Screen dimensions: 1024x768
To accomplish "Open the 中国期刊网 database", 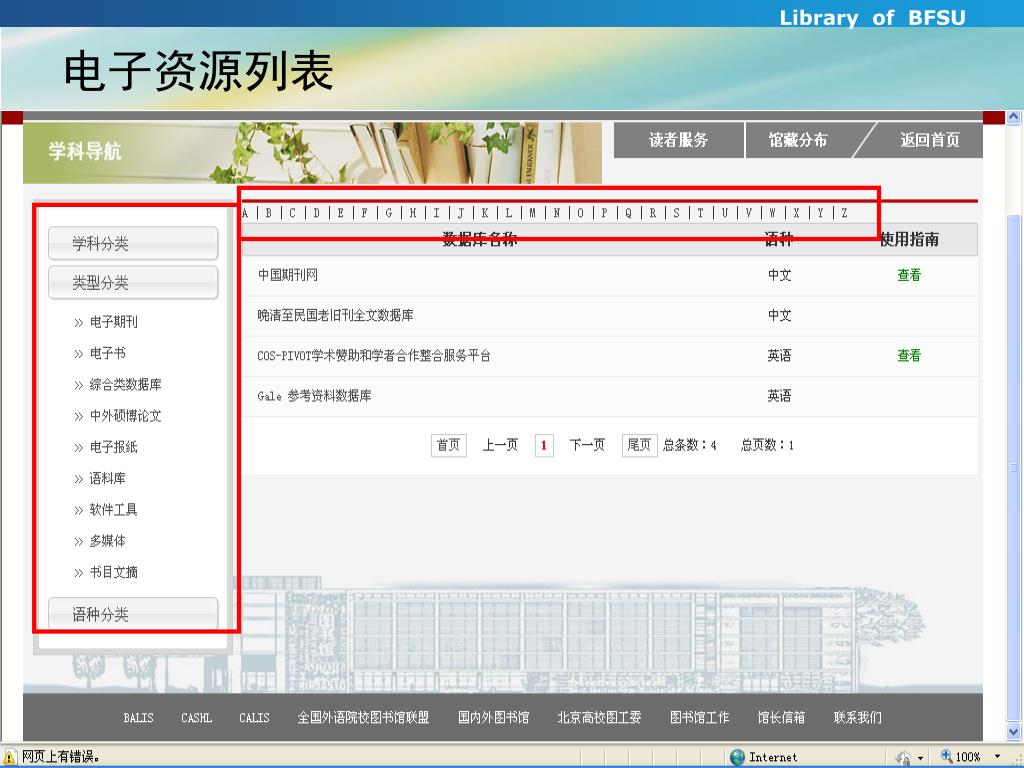I will click(288, 275).
